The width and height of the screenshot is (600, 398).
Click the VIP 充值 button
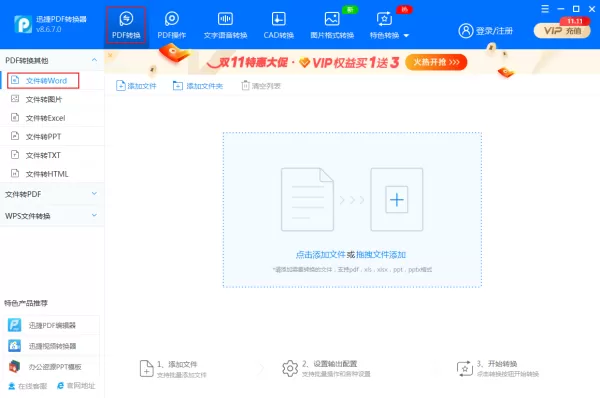coord(562,31)
